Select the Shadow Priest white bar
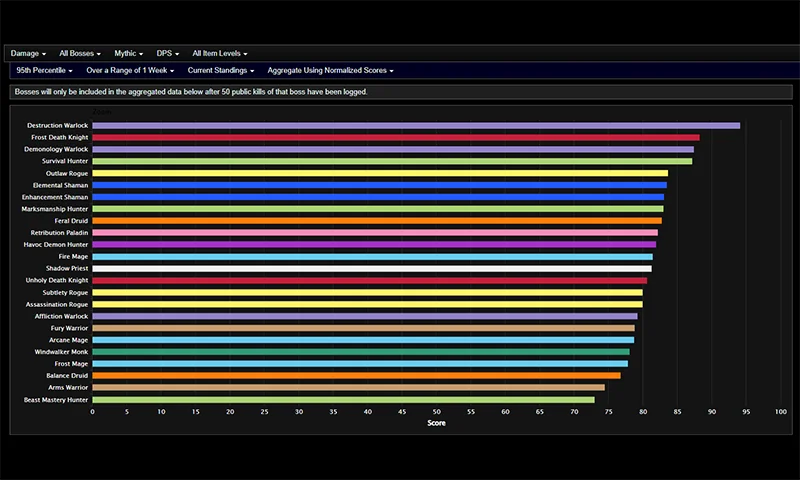Image resolution: width=800 pixels, height=480 pixels. click(372, 268)
